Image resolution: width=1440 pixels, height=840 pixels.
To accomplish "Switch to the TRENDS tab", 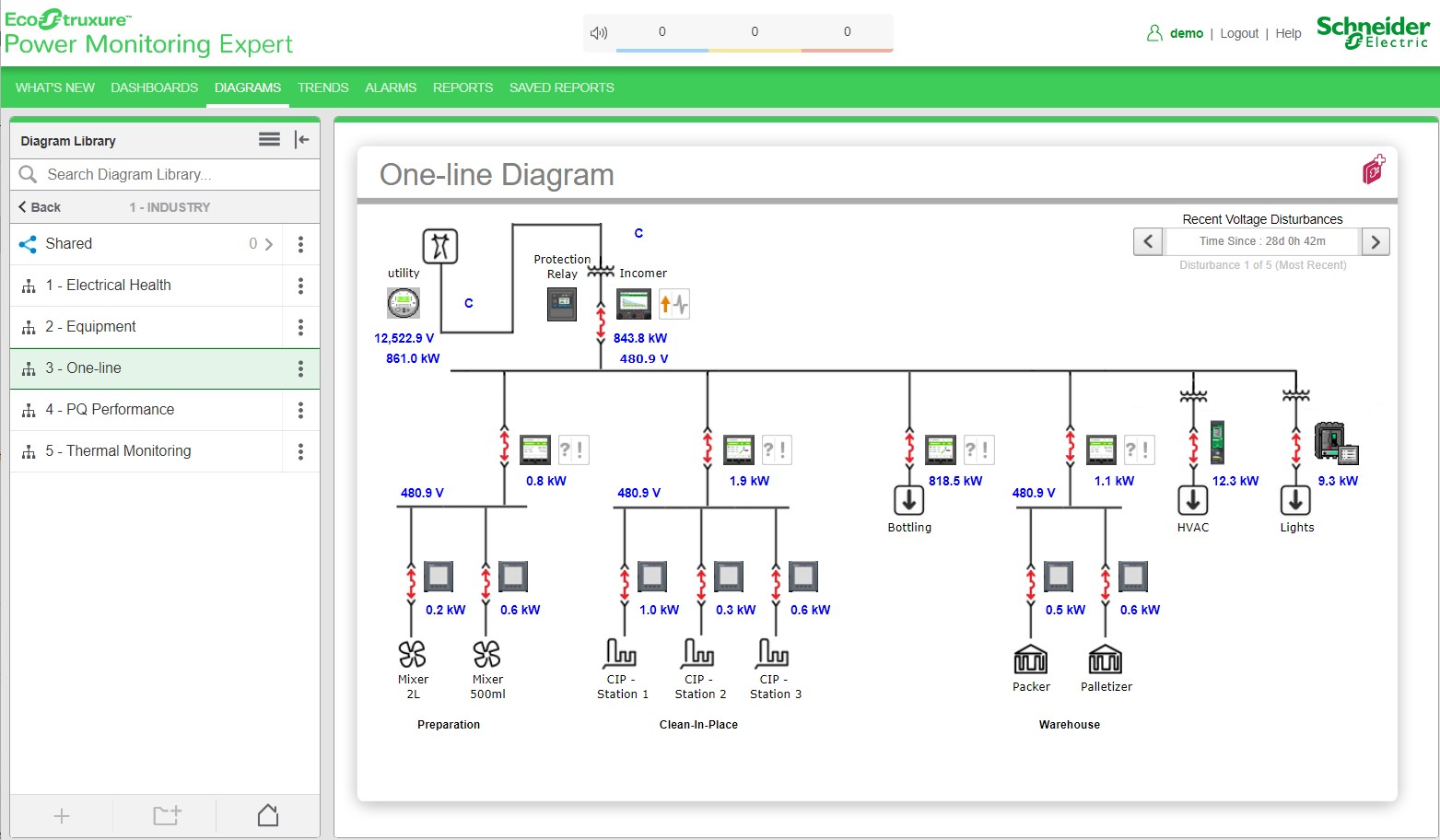I will pyautogui.click(x=322, y=87).
